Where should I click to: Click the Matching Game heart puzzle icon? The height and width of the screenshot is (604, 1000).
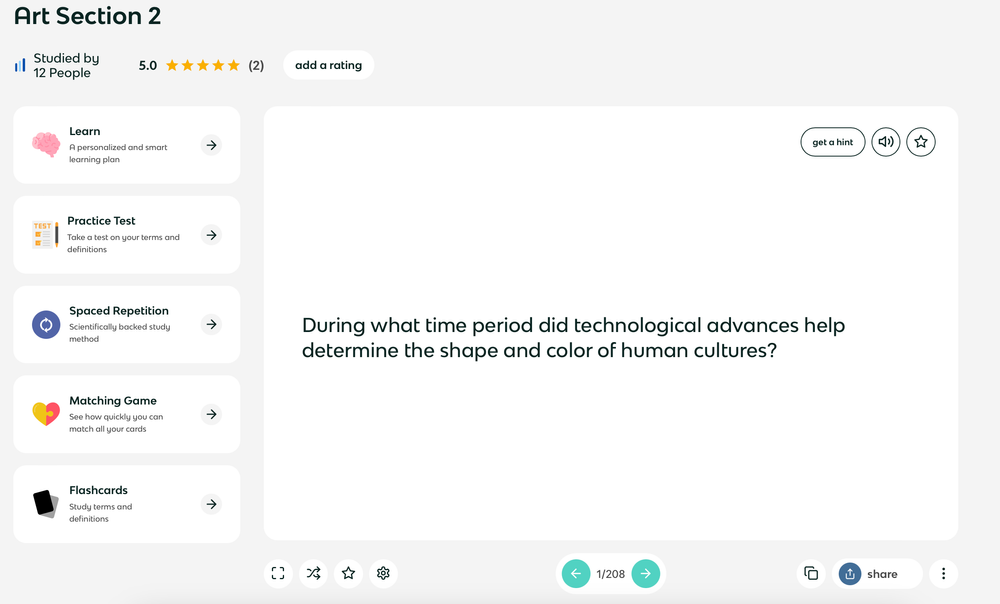click(44, 414)
